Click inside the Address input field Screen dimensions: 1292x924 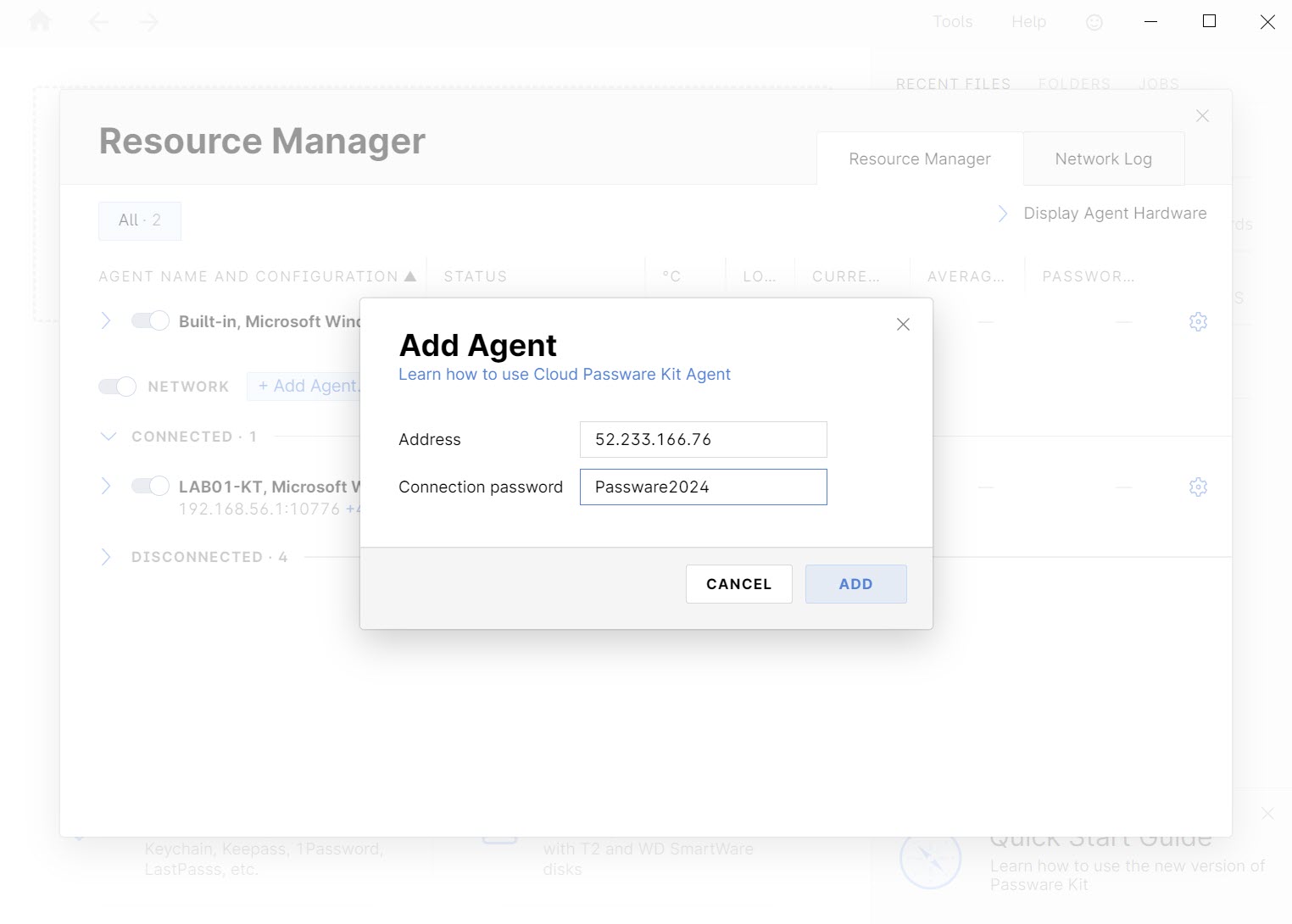[702, 439]
